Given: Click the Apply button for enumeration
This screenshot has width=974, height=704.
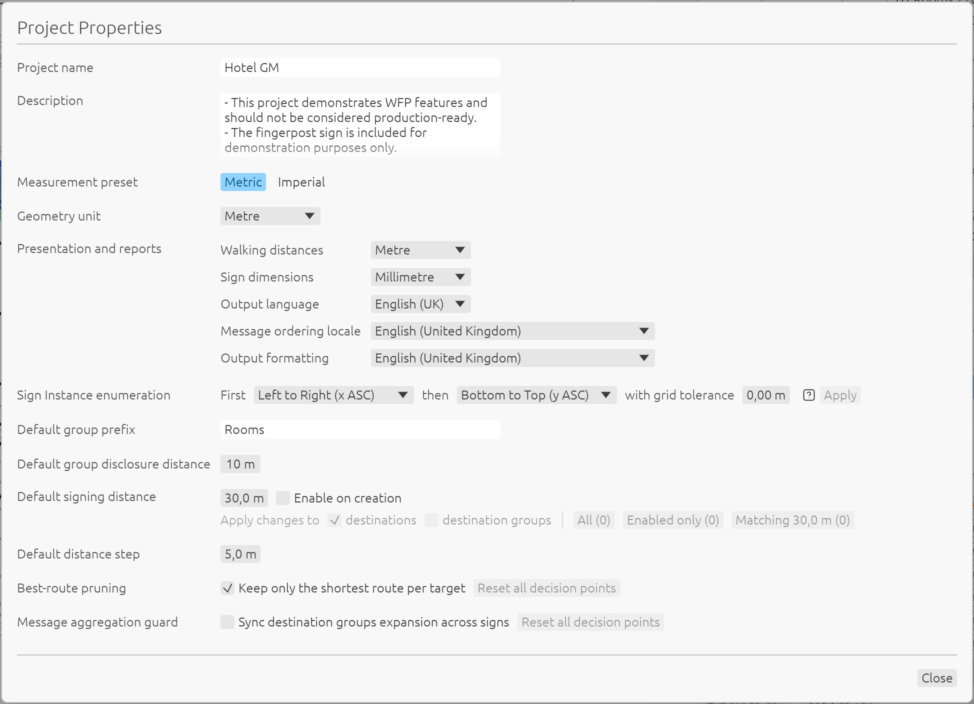Looking at the screenshot, I should (840, 395).
